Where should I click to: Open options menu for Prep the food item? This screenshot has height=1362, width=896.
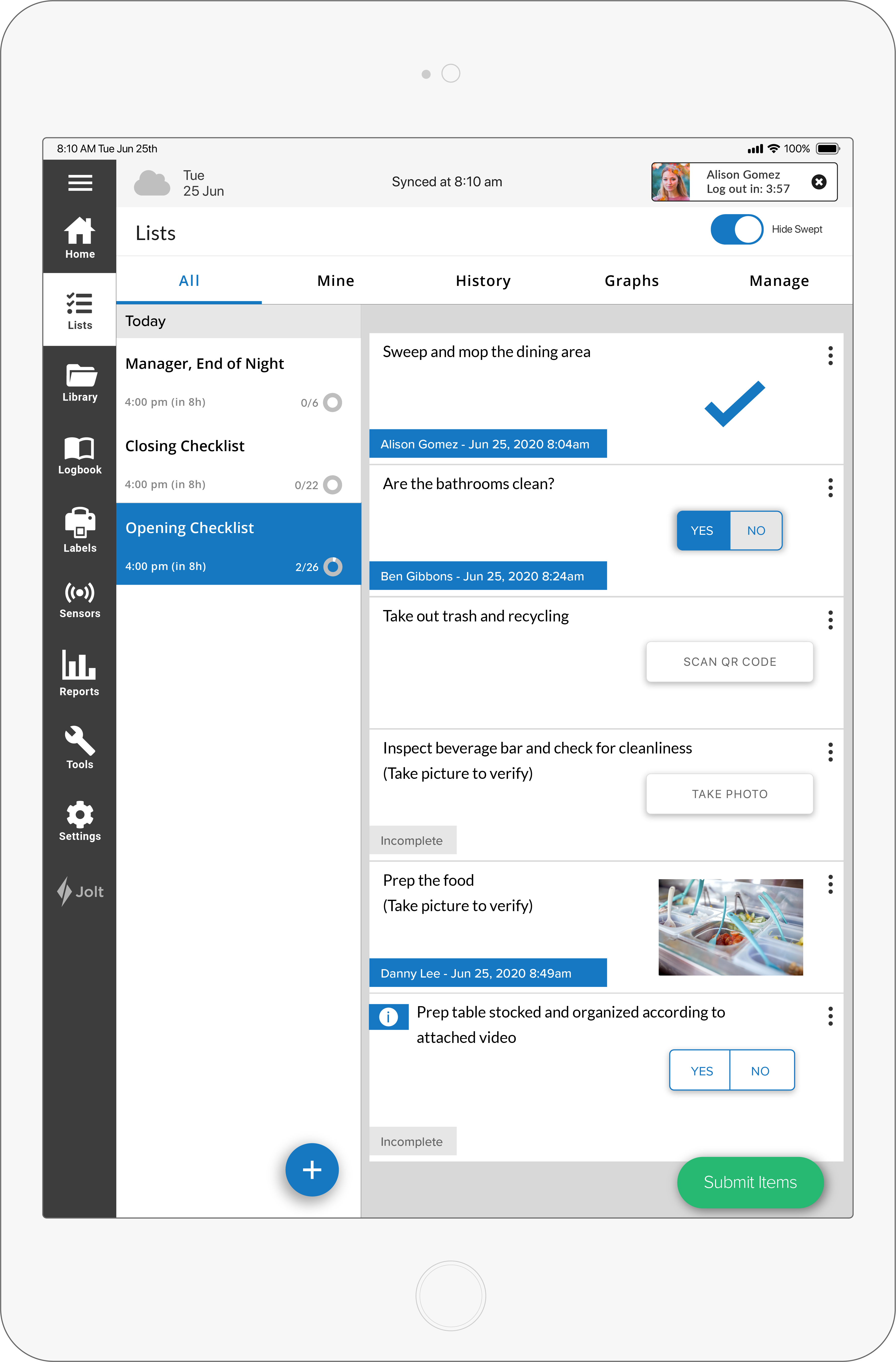tap(830, 884)
